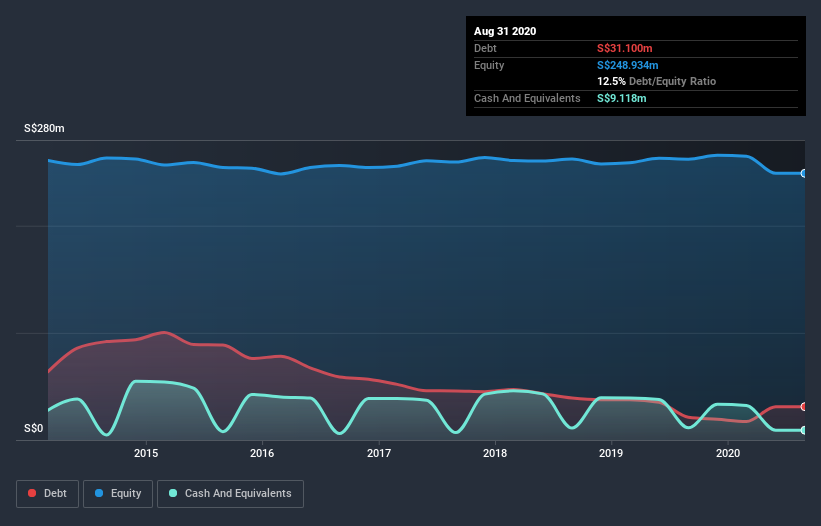Click the S$0 y-axis label

[34, 428]
